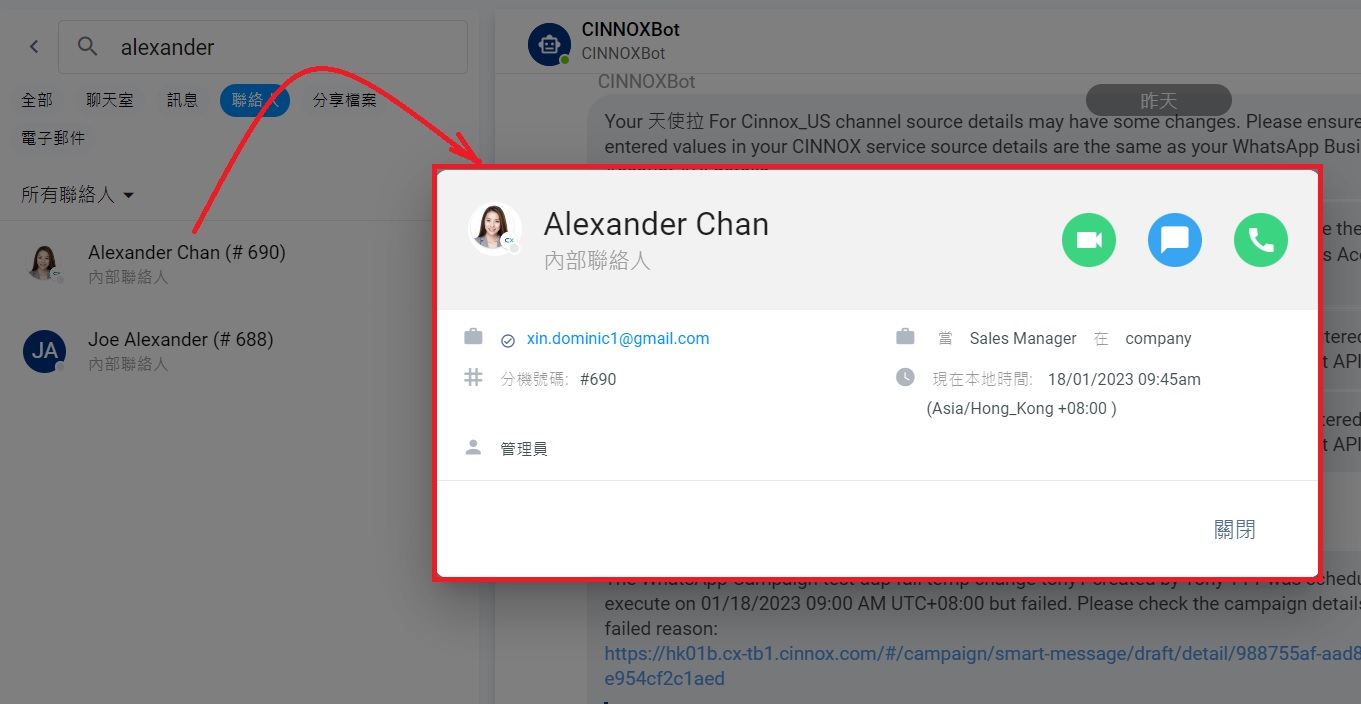Switch to the 聊天室 tab

(110, 100)
